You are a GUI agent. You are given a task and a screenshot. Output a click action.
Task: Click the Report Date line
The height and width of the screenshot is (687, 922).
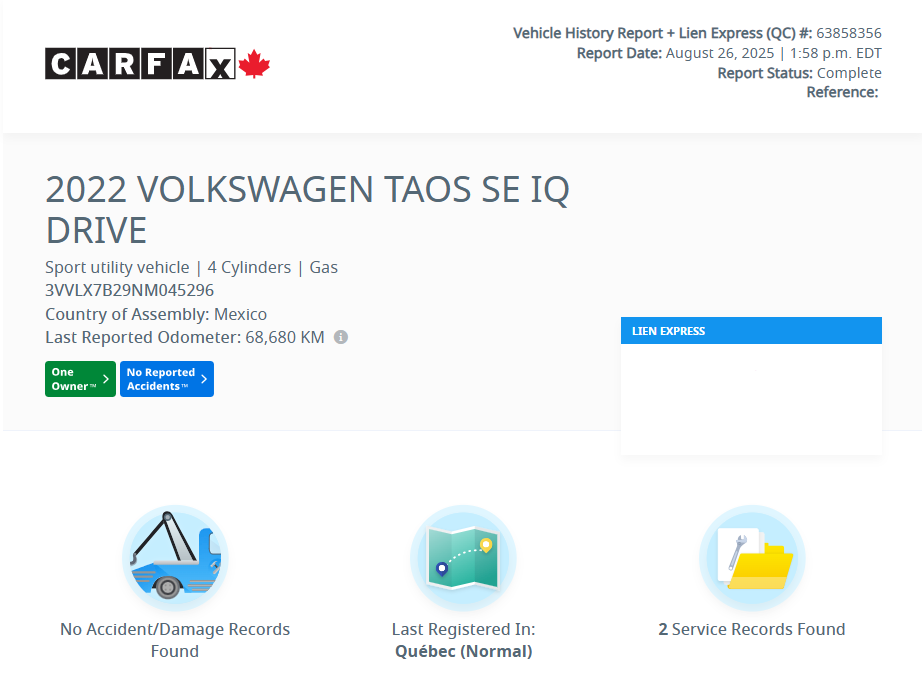tap(729, 53)
